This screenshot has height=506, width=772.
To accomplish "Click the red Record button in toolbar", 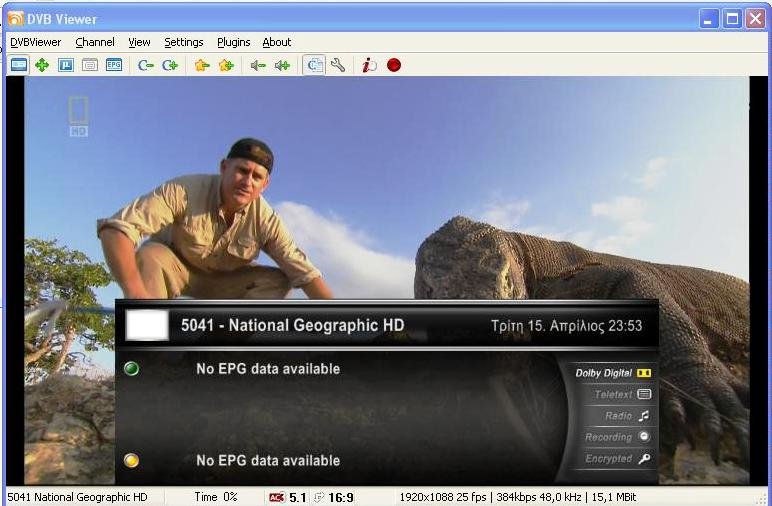I will point(394,65).
